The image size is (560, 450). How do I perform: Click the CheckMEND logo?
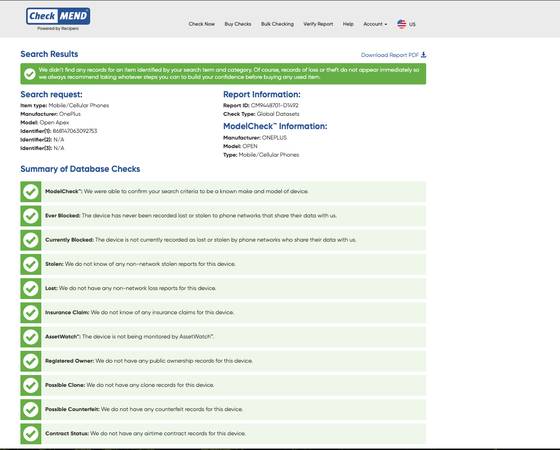(58, 16)
